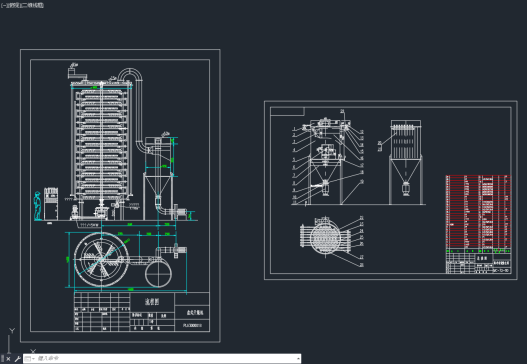Select the red parts list table
This screenshot has height=364, width=527.
pyautogui.click(x=478, y=212)
